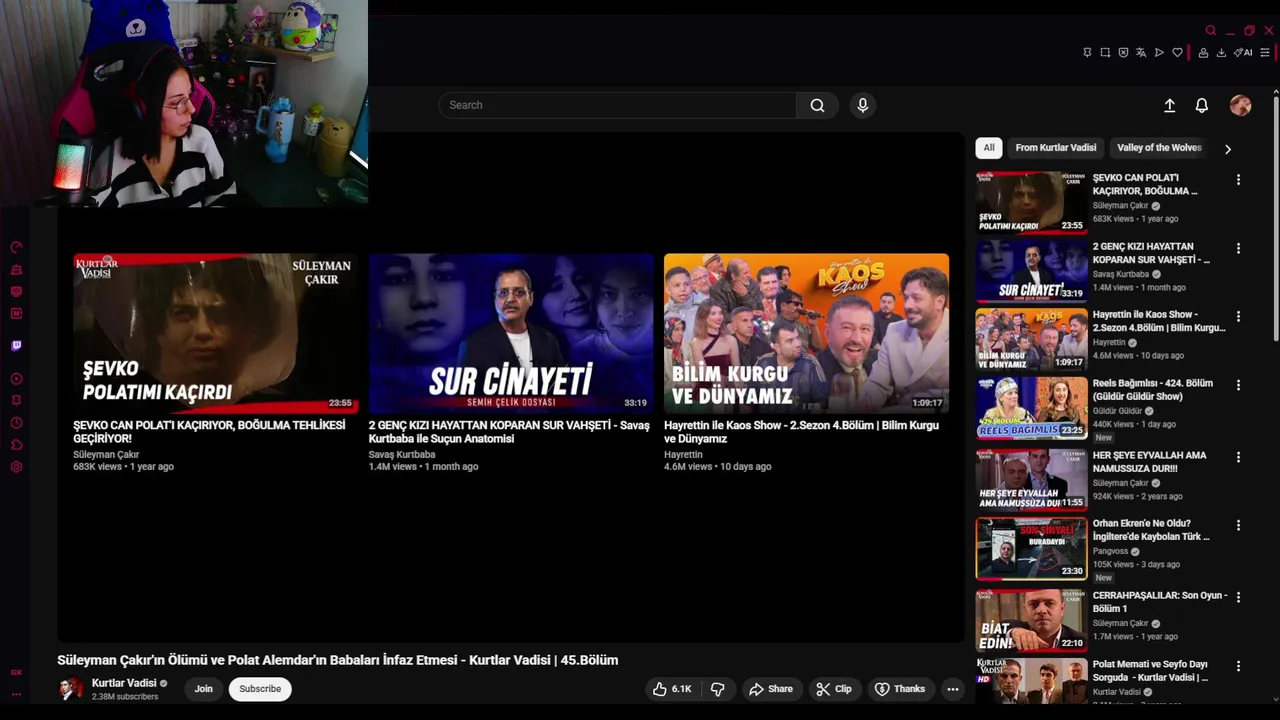Click 'Polat Memati ve Seyfo Dayı Sorguda' title
The width and height of the screenshot is (1280, 720).
1150,671
